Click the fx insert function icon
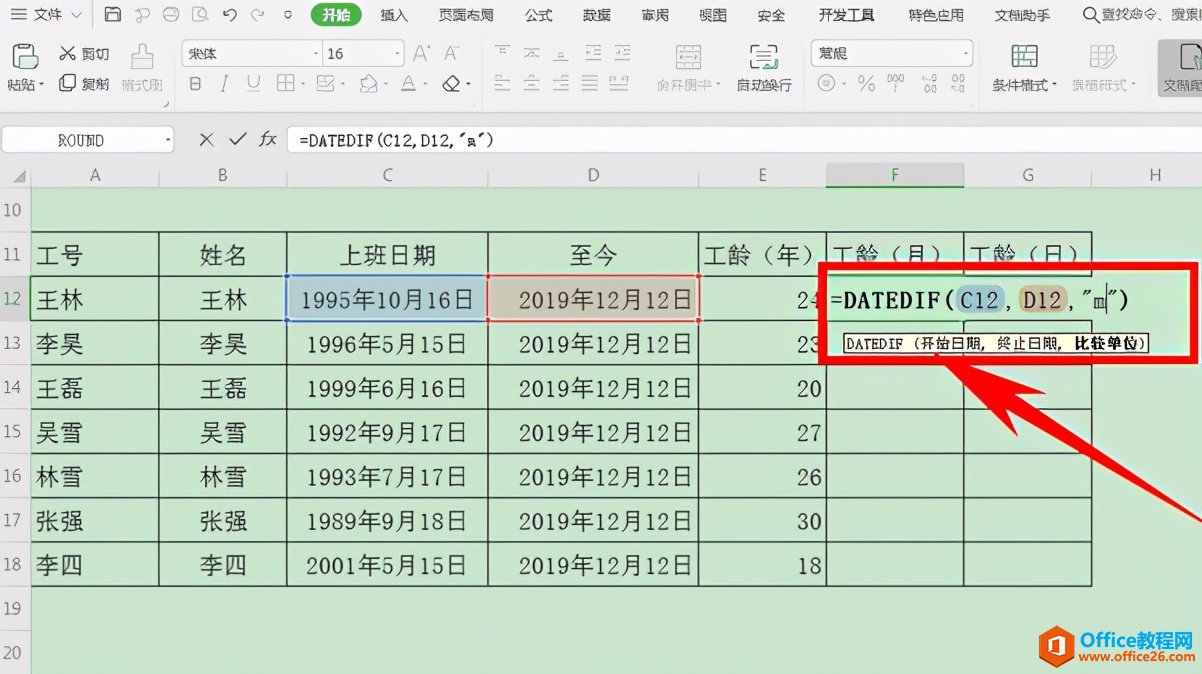Viewport: 1202px width, 674px height. click(x=268, y=140)
